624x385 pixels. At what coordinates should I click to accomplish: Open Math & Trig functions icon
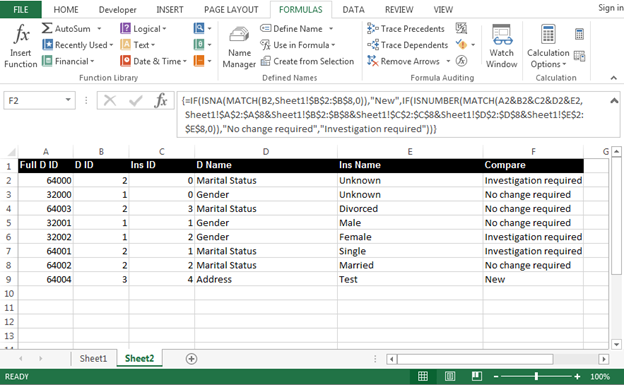pyautogui.click(x=202, y=45)
